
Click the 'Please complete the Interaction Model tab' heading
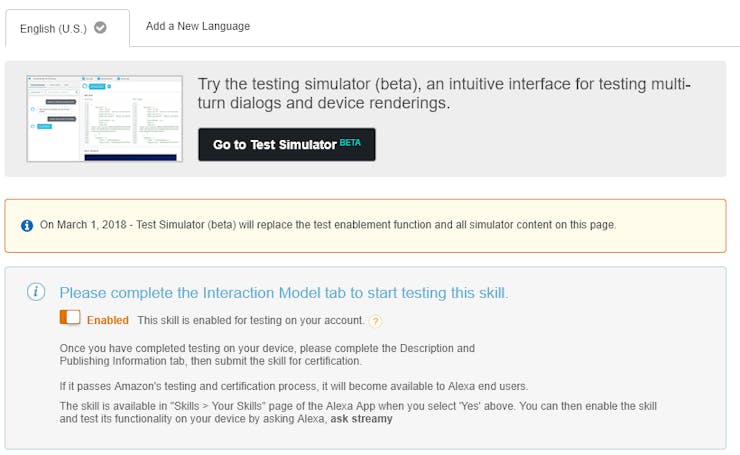284,293
